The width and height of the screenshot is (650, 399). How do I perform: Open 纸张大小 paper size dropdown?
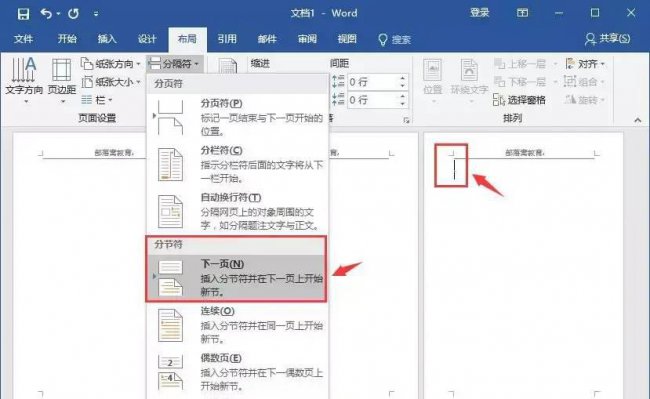[111, 82]
